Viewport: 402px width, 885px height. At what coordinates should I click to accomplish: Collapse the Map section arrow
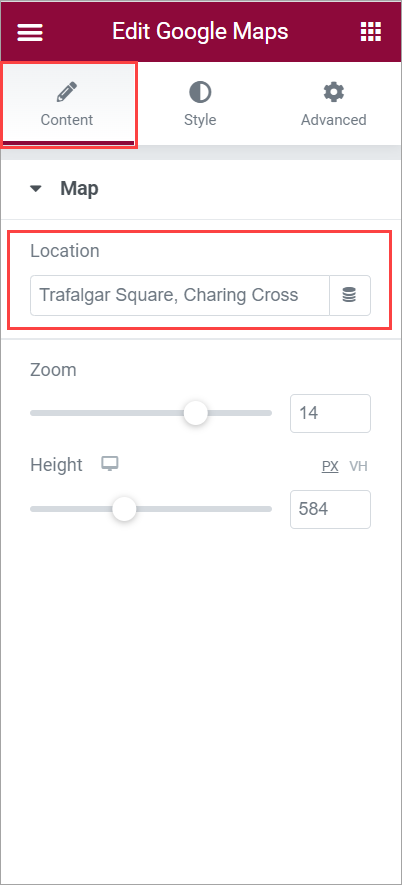click(x=36, y=189)
